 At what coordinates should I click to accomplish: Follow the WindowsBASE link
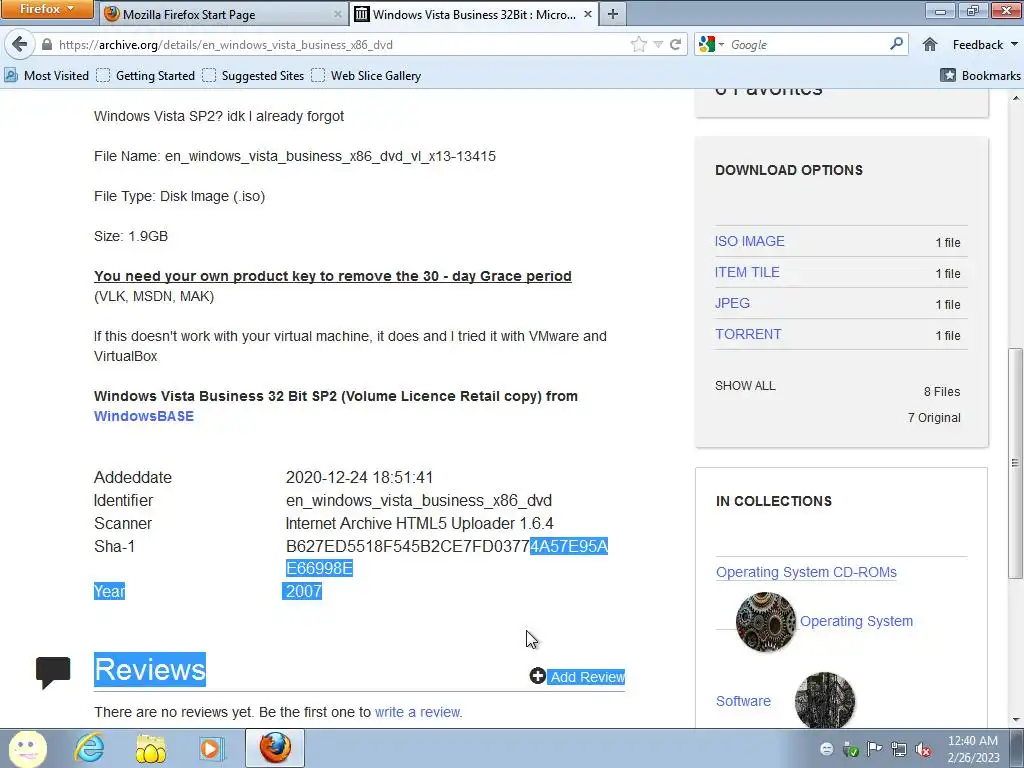[144, 416]
